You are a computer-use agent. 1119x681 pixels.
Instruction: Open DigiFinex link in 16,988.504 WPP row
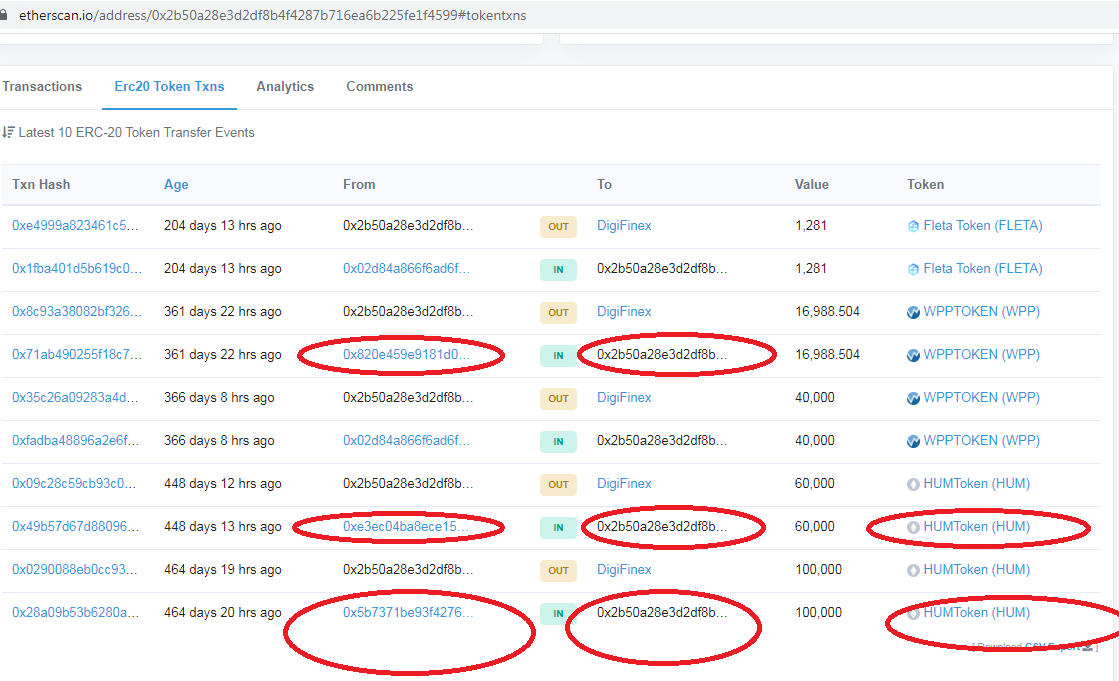624,311
